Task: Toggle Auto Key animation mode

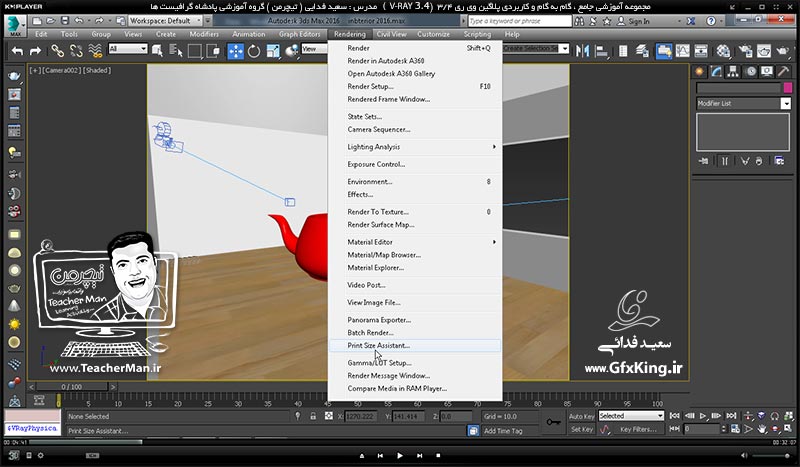Action: pyautogui.click(x=582, y=416)
